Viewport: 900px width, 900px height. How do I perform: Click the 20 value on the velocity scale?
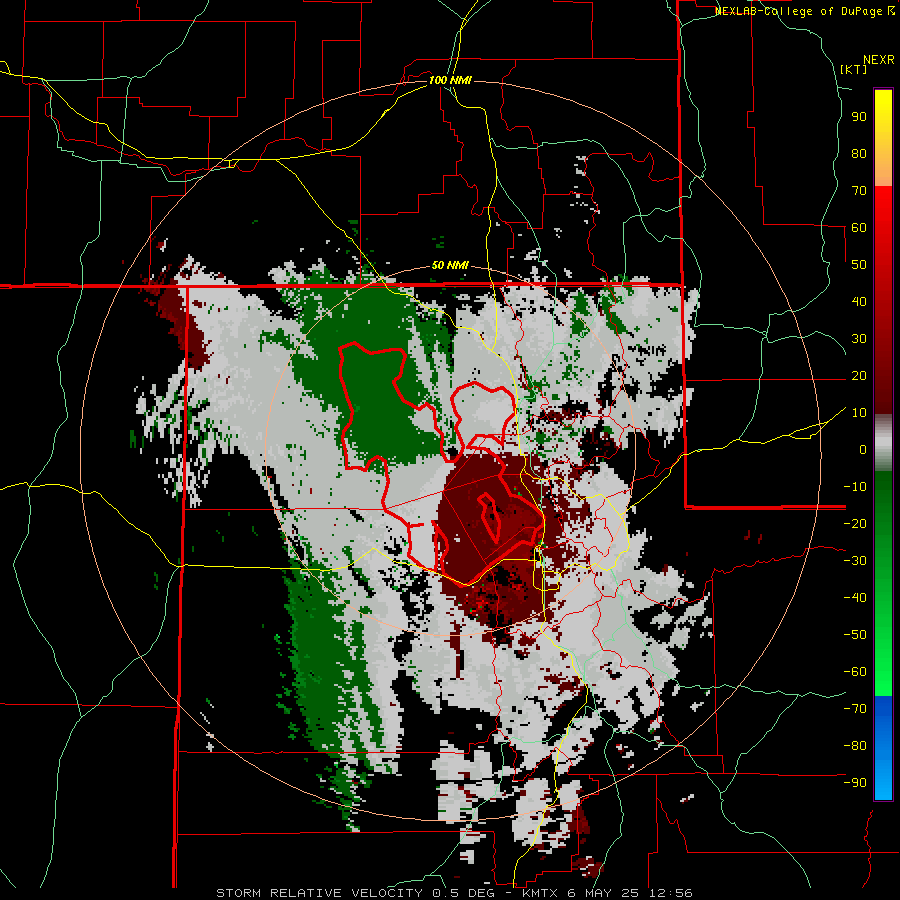coord(859,375)
